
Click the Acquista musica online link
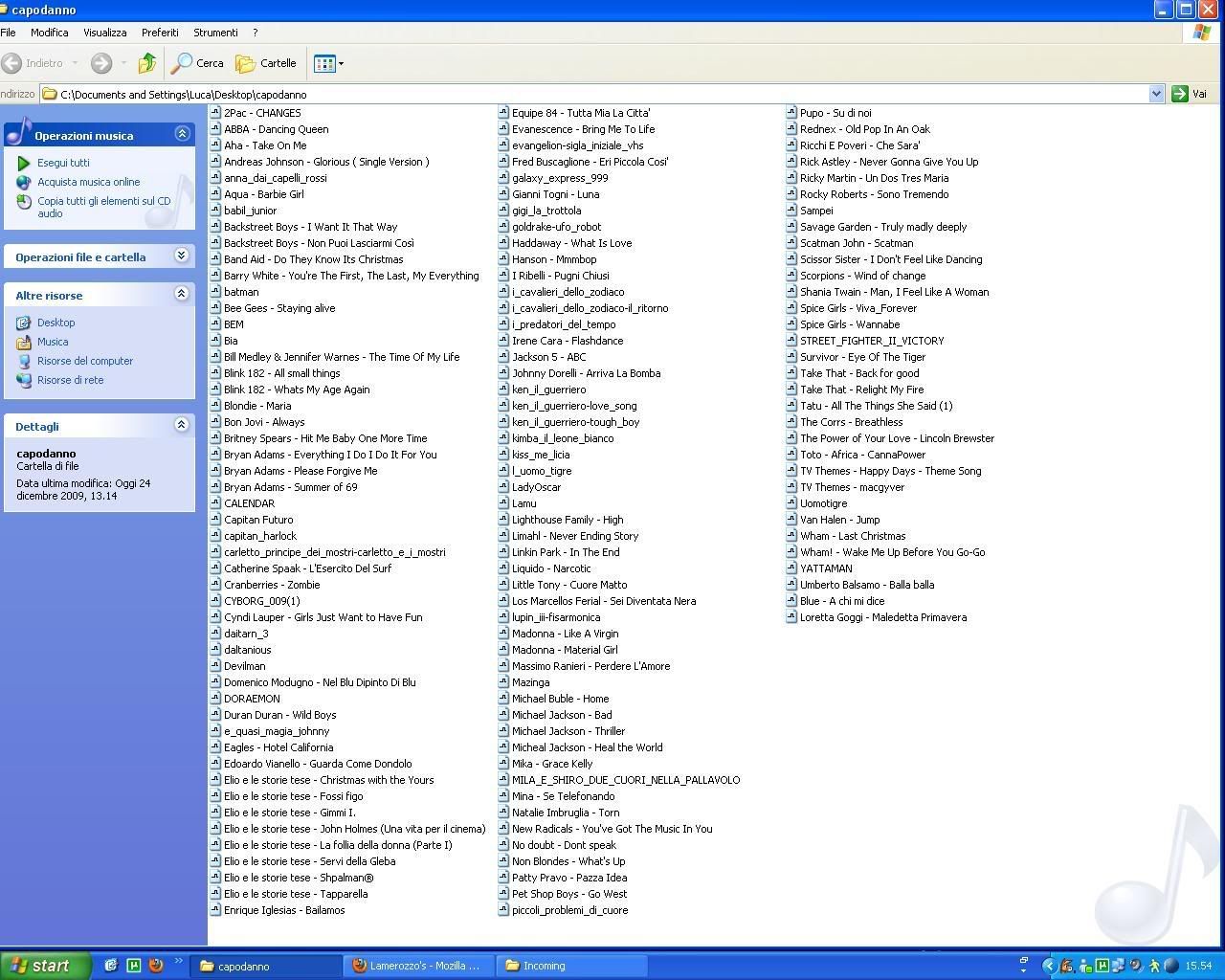tap(88, 182)
